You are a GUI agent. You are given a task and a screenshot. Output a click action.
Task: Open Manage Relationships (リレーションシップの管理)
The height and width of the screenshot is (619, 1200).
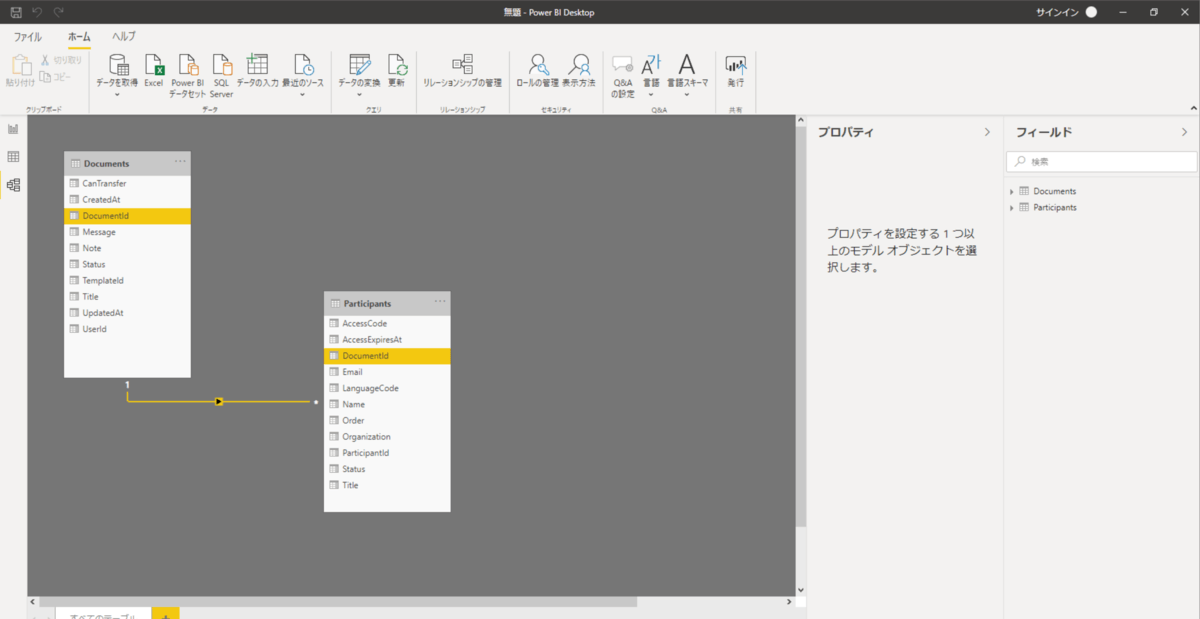pyautogui.click(x=462, y=71)
